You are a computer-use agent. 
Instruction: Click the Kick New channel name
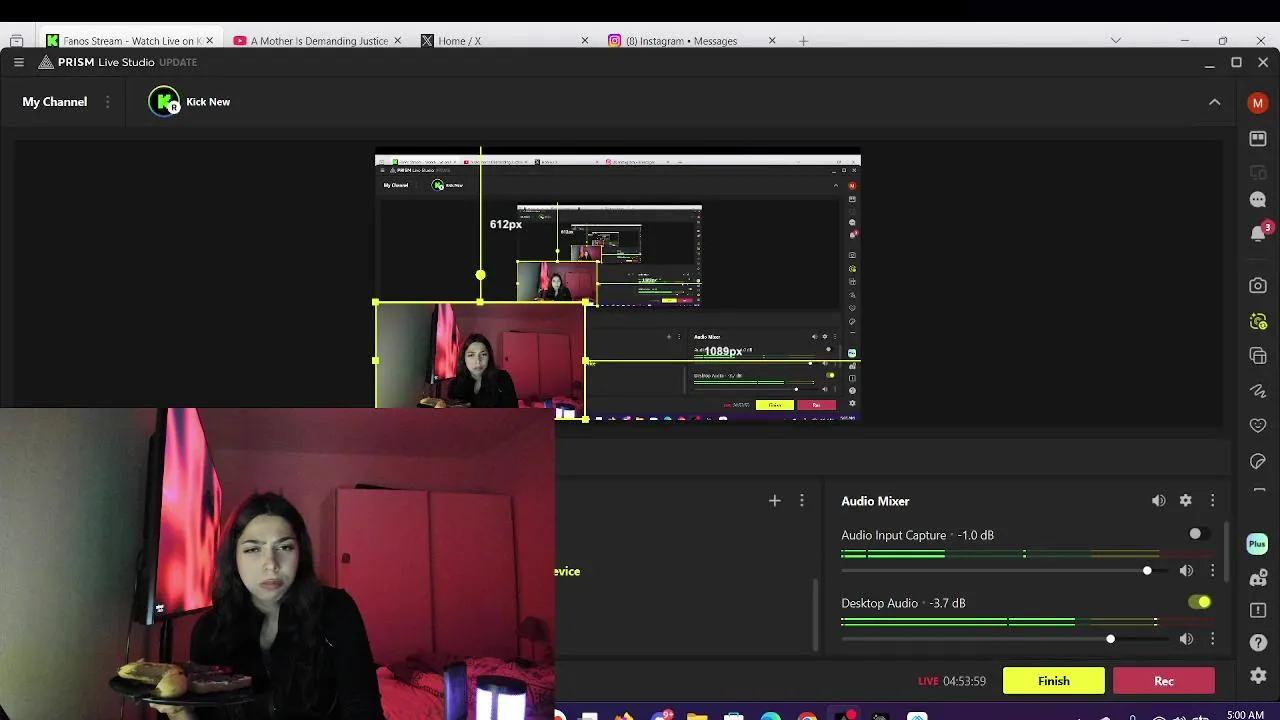click(x=208, y=102)
